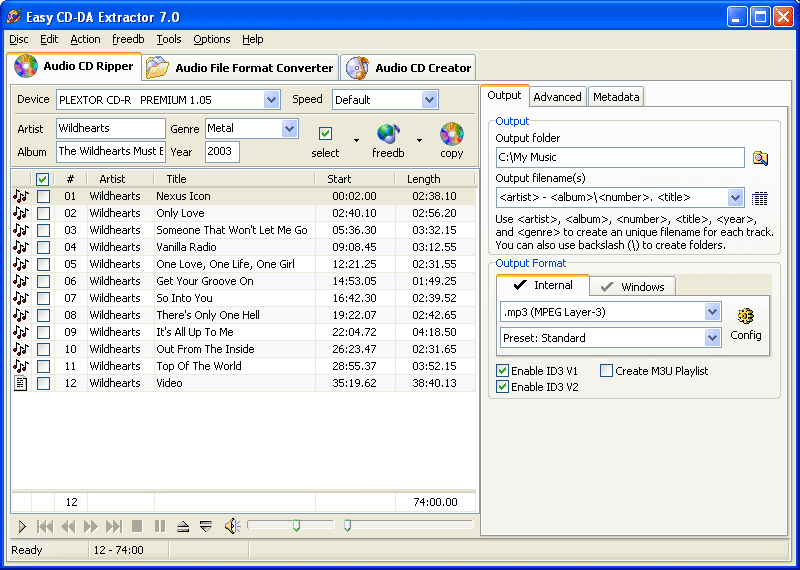Click the playback position slider handle
800x570 pixels.
point(347,526)
